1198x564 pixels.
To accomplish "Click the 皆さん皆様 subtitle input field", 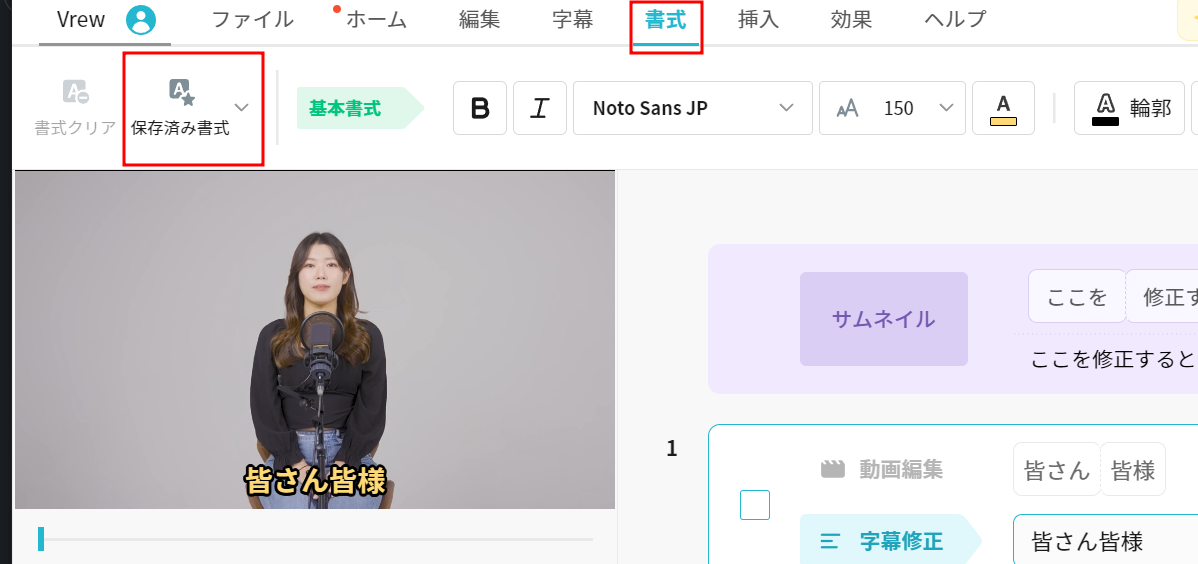I will (x=1105, y=540).
